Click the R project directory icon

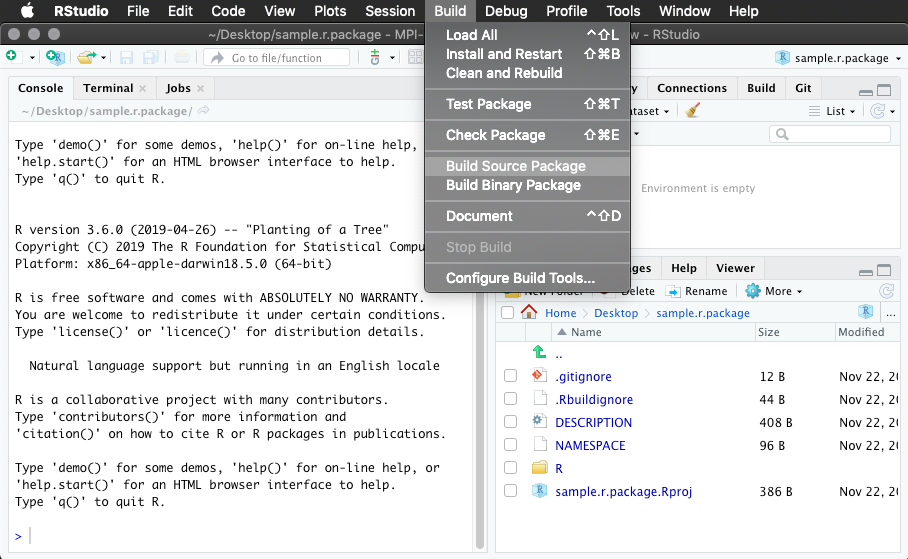[x=865, y=312]
